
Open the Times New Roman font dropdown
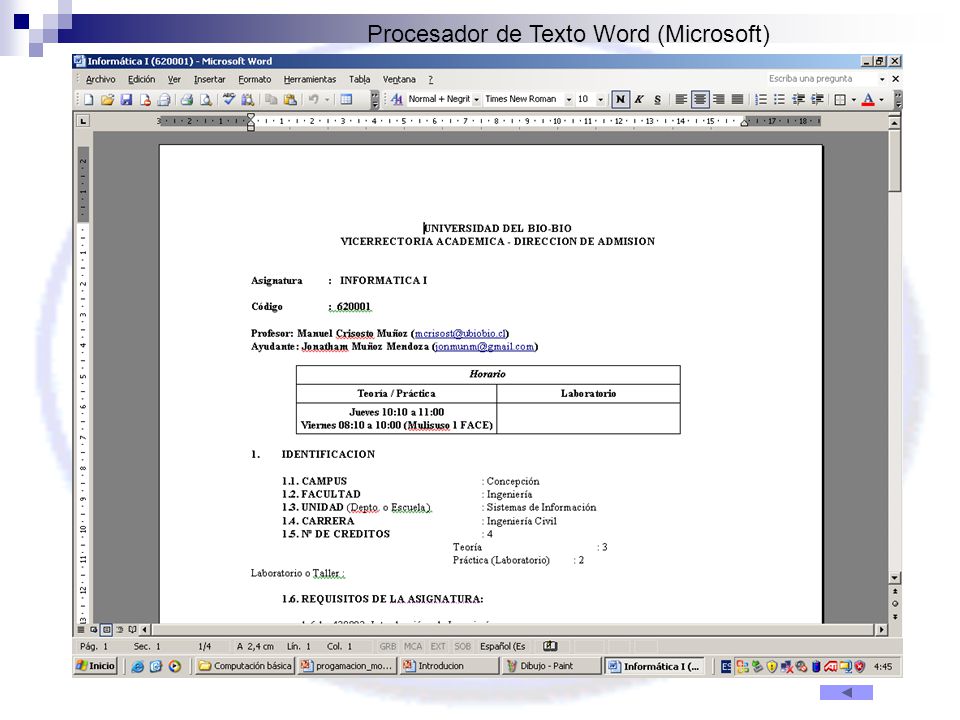coord(569,99)
